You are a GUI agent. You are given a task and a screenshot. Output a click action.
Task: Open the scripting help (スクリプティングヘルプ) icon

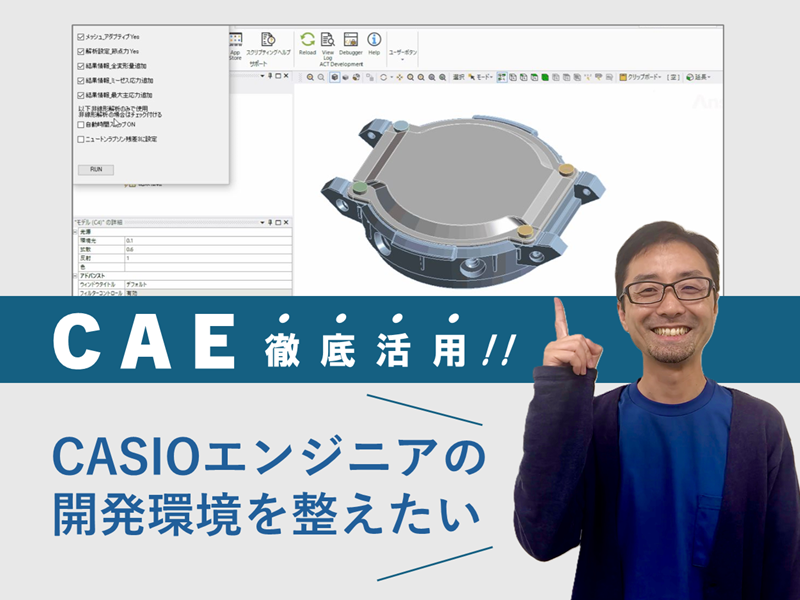[267, 40]
